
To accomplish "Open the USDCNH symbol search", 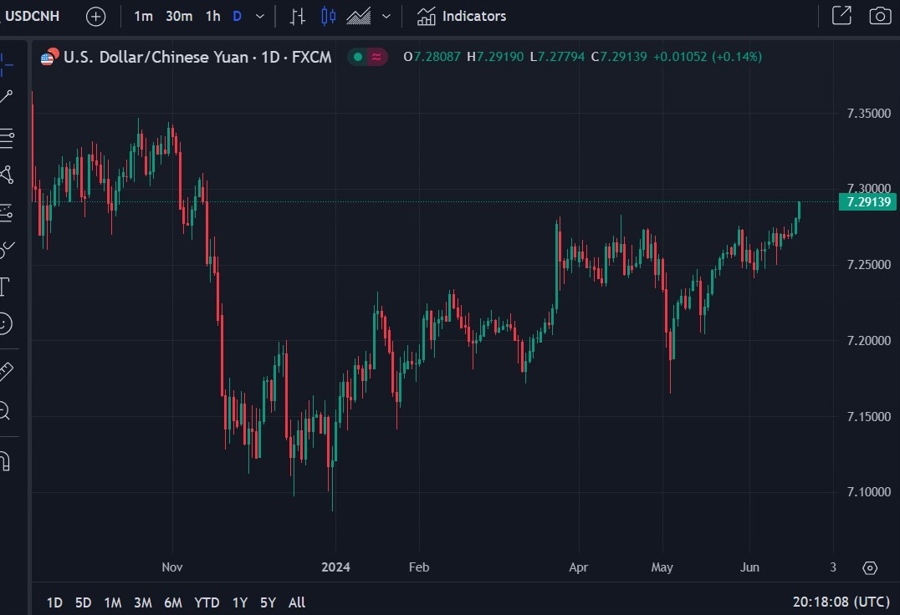I will coord(35,16).
